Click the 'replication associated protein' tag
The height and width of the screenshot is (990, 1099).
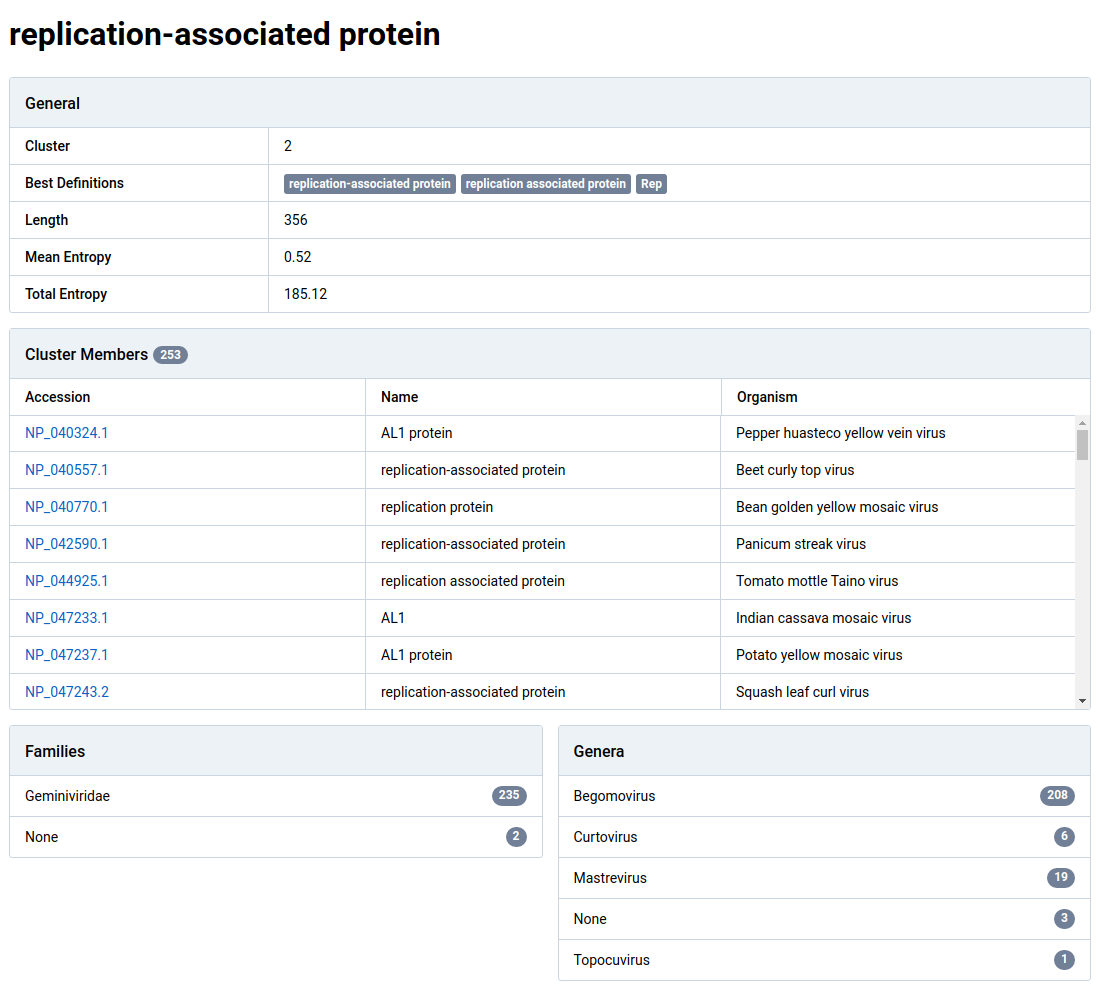pyautogui.click(x=545, y=184)
